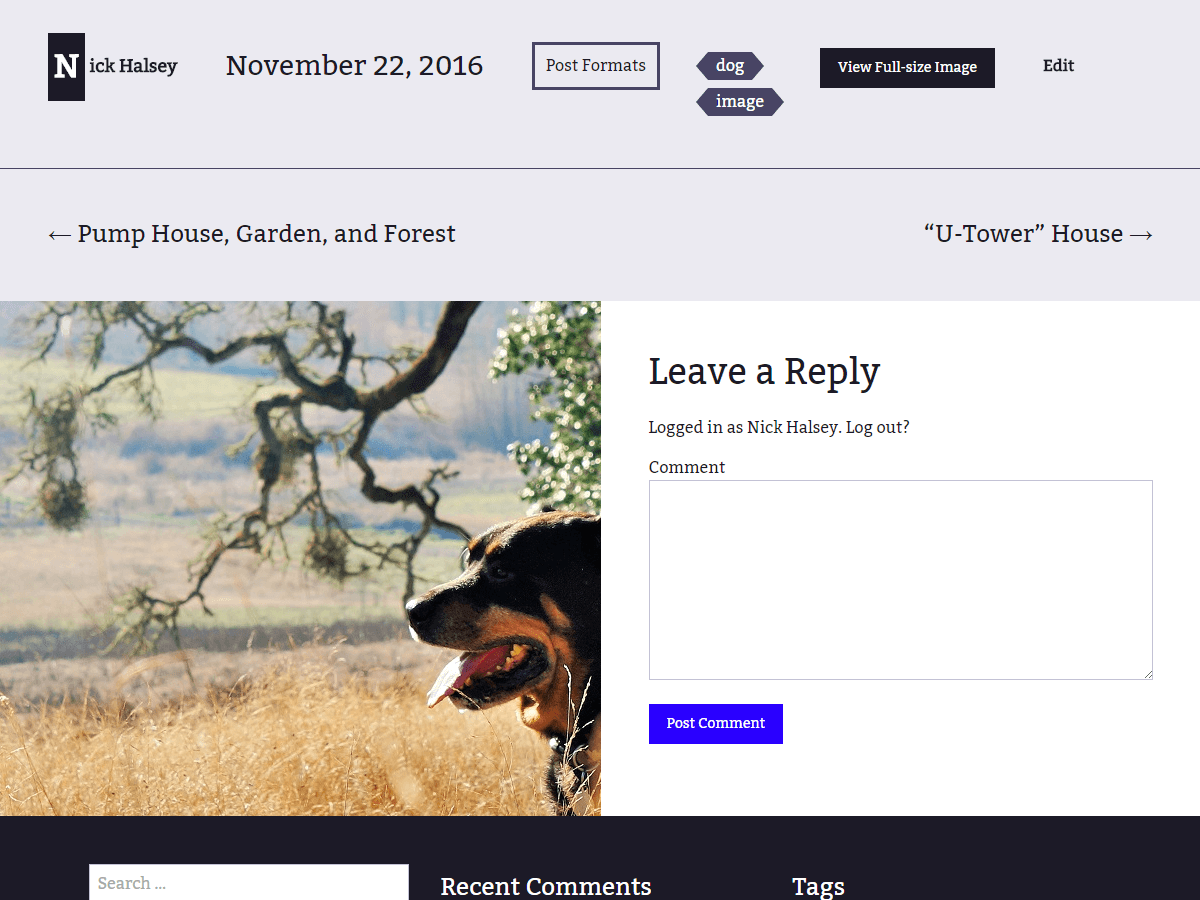Viewport: 1200px width, 900px height.
Task: Click the Tags heading in footer
Action: click(818, 886)
